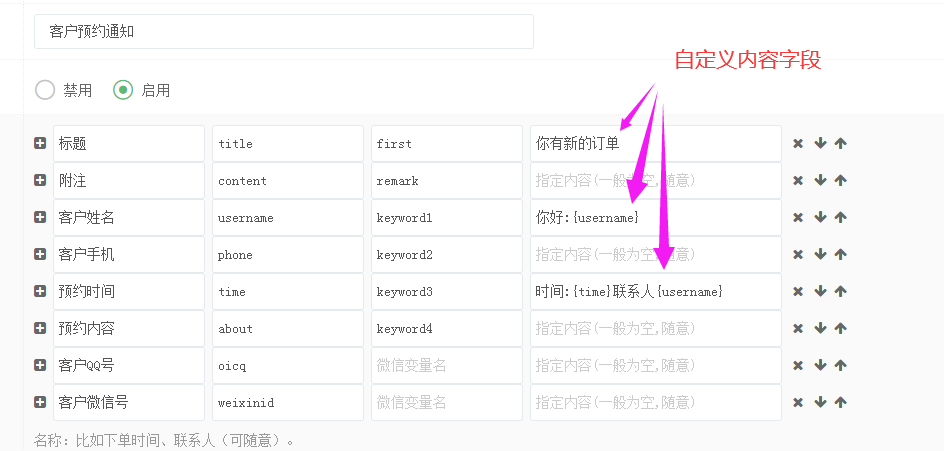The height and width of the screenshot is (451, 944).
Task: Delete the 客户QQ号 row
Action: click(x=798, y=366)
